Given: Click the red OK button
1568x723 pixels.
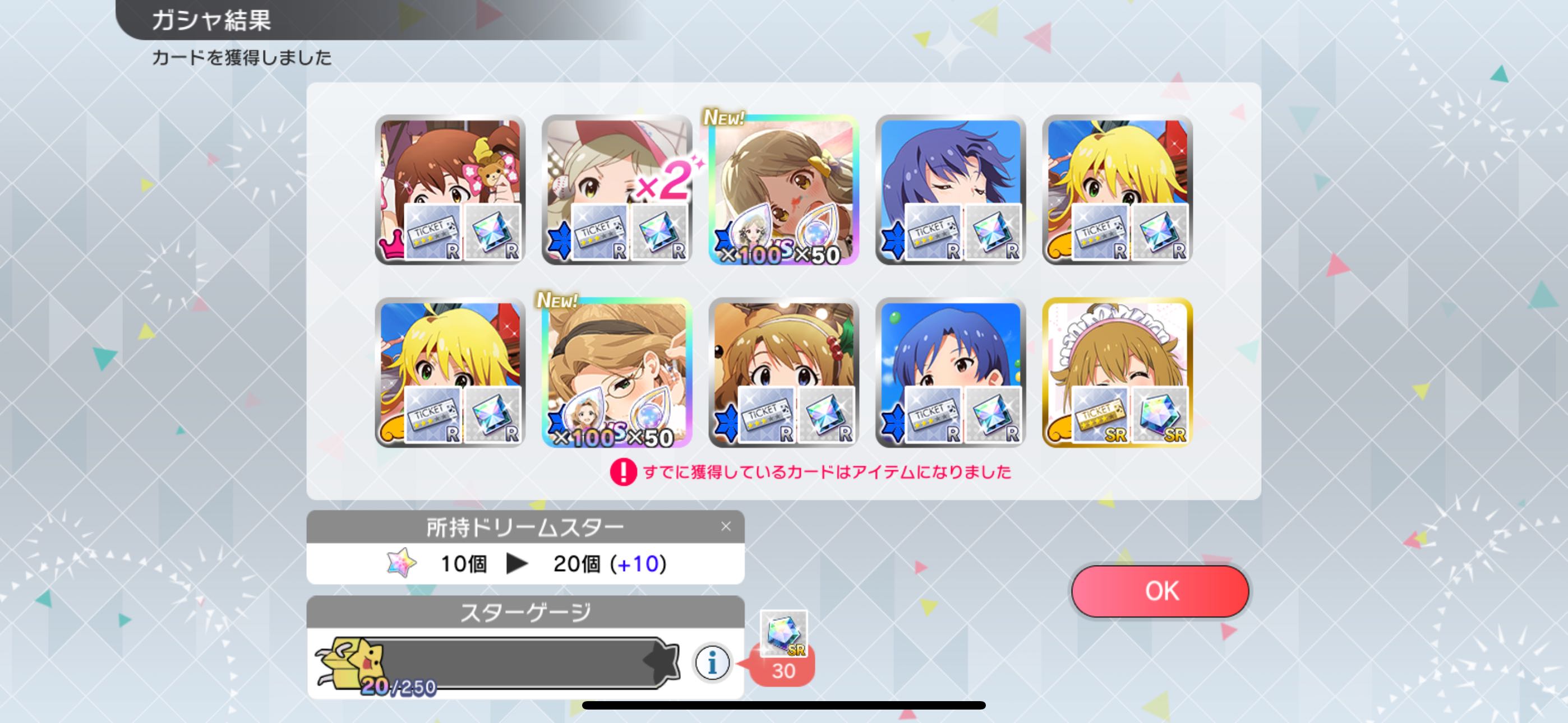Looking at the screenshot, I should pyautogui.click(x=1160, y=591).
